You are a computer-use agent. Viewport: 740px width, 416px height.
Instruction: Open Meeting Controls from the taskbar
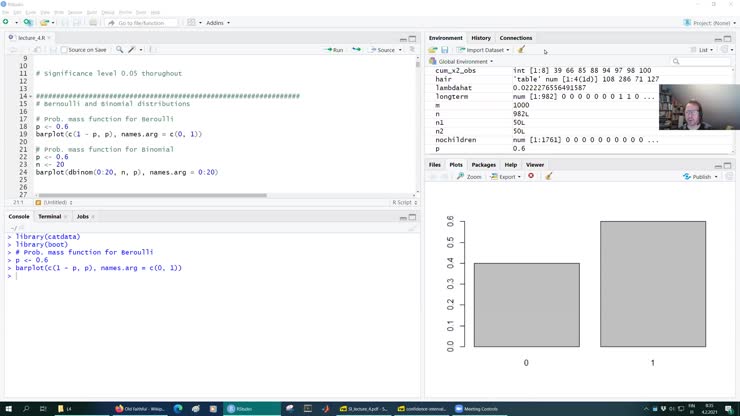(x=479, y=409)
